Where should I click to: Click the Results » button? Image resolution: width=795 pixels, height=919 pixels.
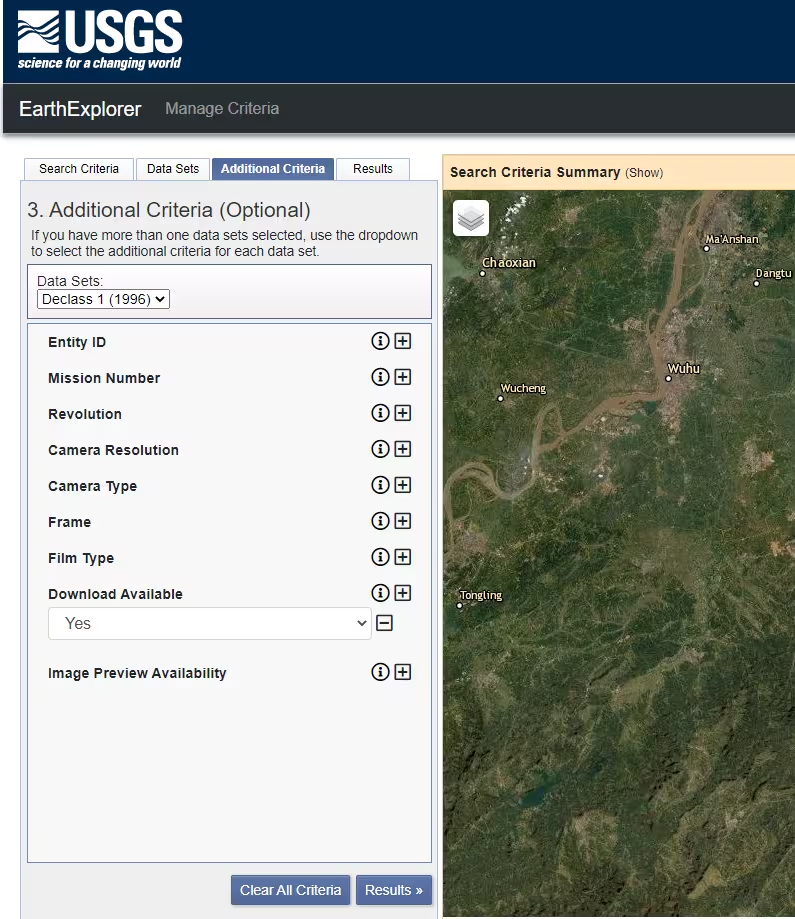393,890
